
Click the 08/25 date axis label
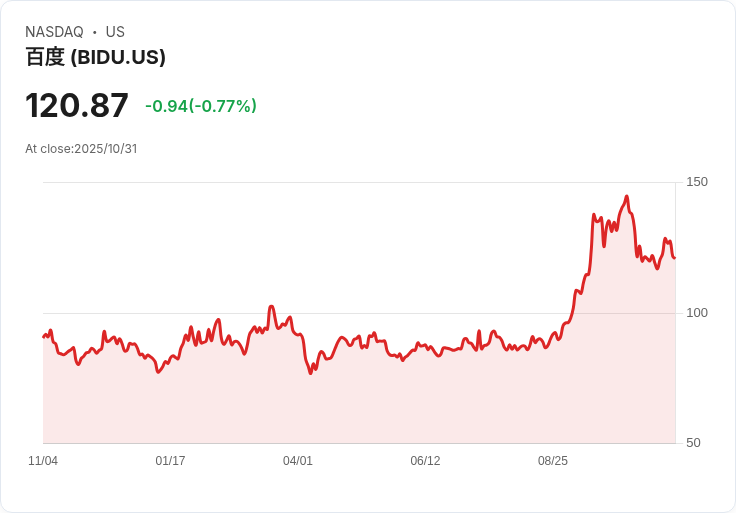[552, 460]
